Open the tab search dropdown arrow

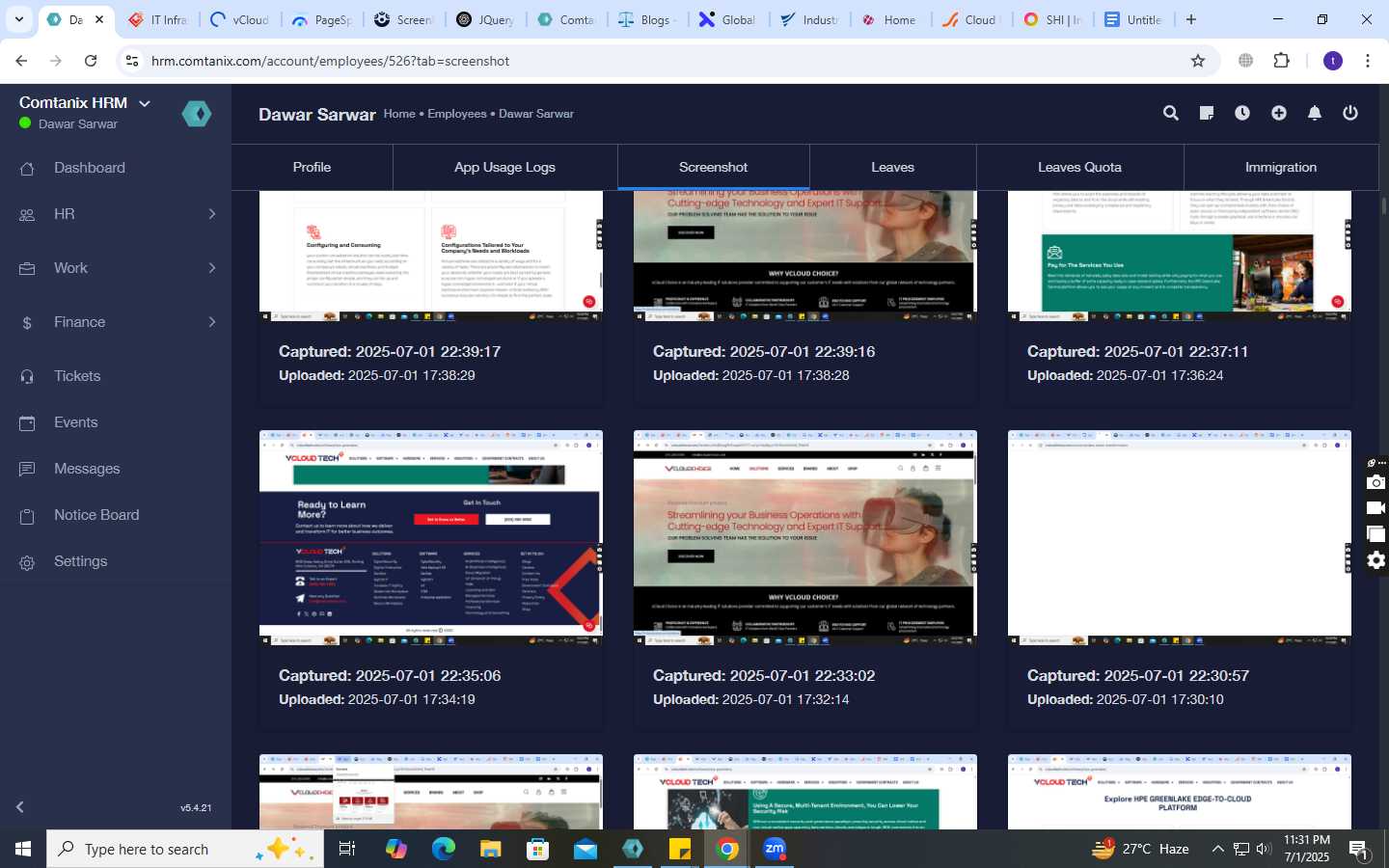pos(18,19)
